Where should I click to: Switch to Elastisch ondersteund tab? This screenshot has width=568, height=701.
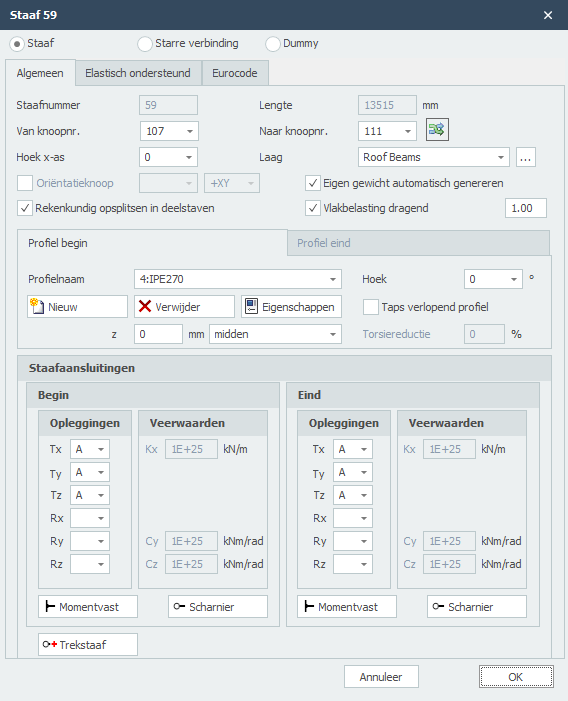coord(138,73)
